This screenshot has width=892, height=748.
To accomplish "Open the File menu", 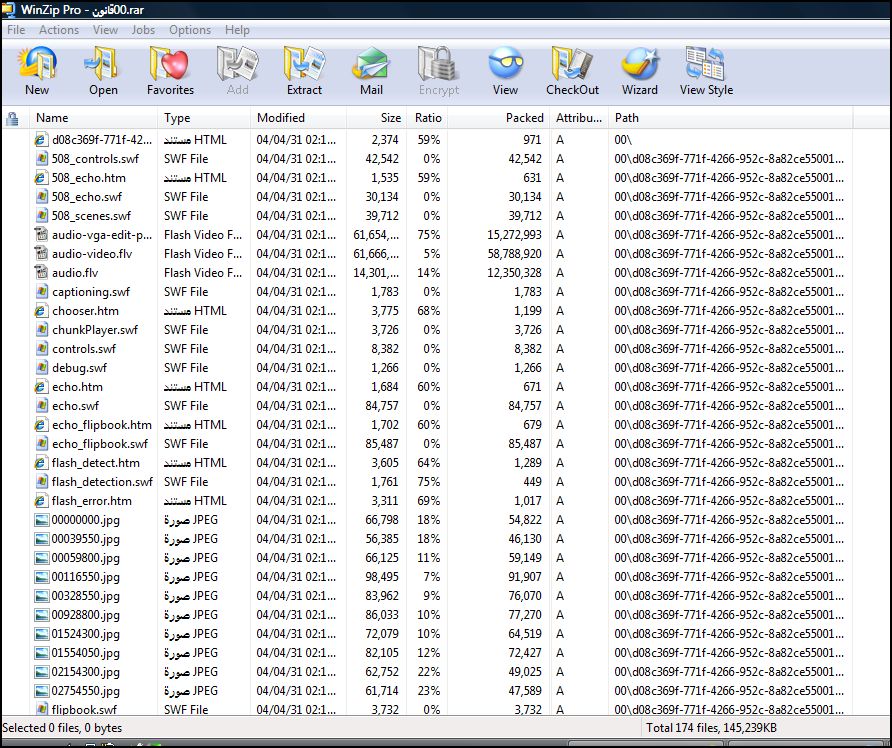I will pyautogui.click(x=16, y=30).
